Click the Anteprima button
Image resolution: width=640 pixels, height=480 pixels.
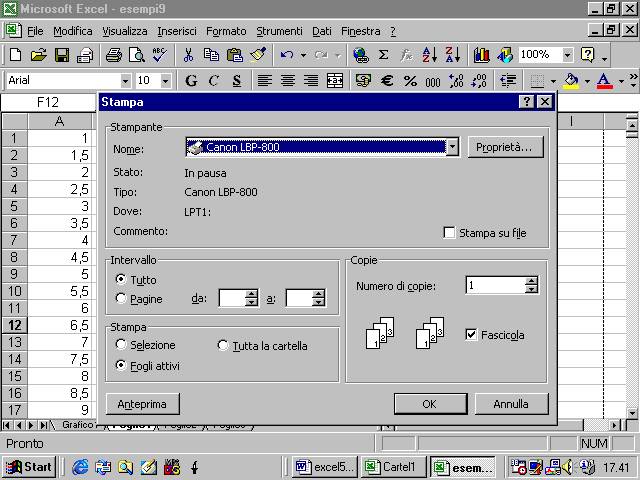click(x=142, y=404)
